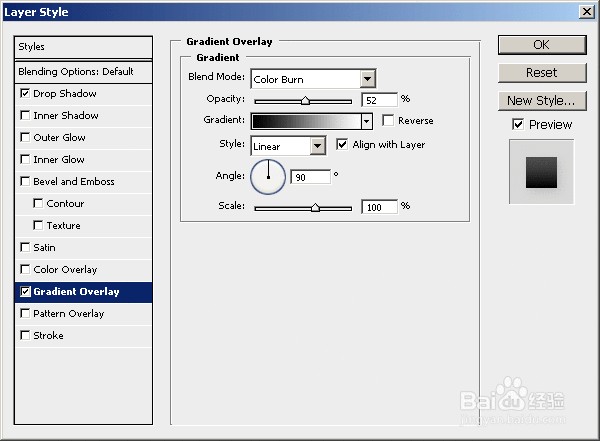Click the Opacity slider handle
600x441 pixels.
[305, 100]
